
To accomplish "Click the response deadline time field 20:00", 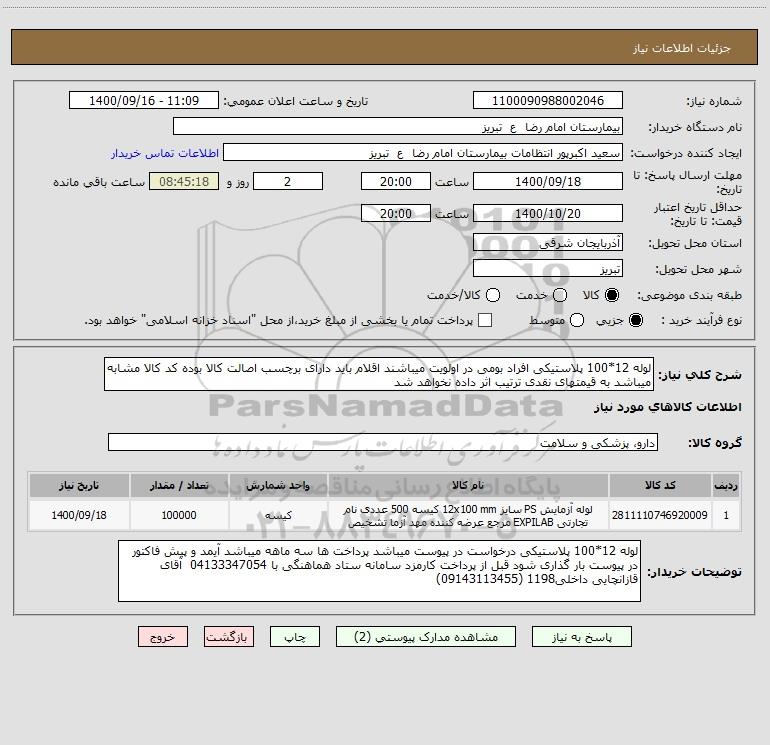I will click(396, 181).
